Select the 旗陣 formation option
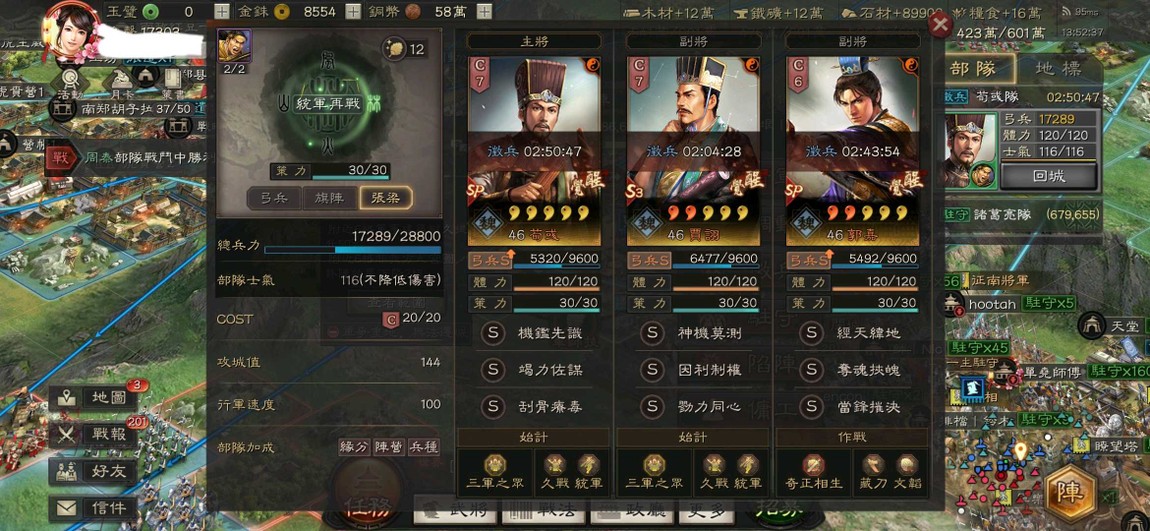This screenshot has width=1150, height=531. coord(329,197)
